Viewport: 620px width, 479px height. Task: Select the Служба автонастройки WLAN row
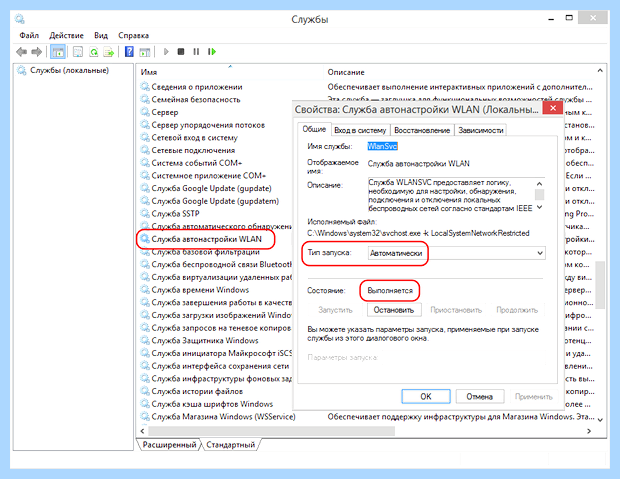[206, 239]
